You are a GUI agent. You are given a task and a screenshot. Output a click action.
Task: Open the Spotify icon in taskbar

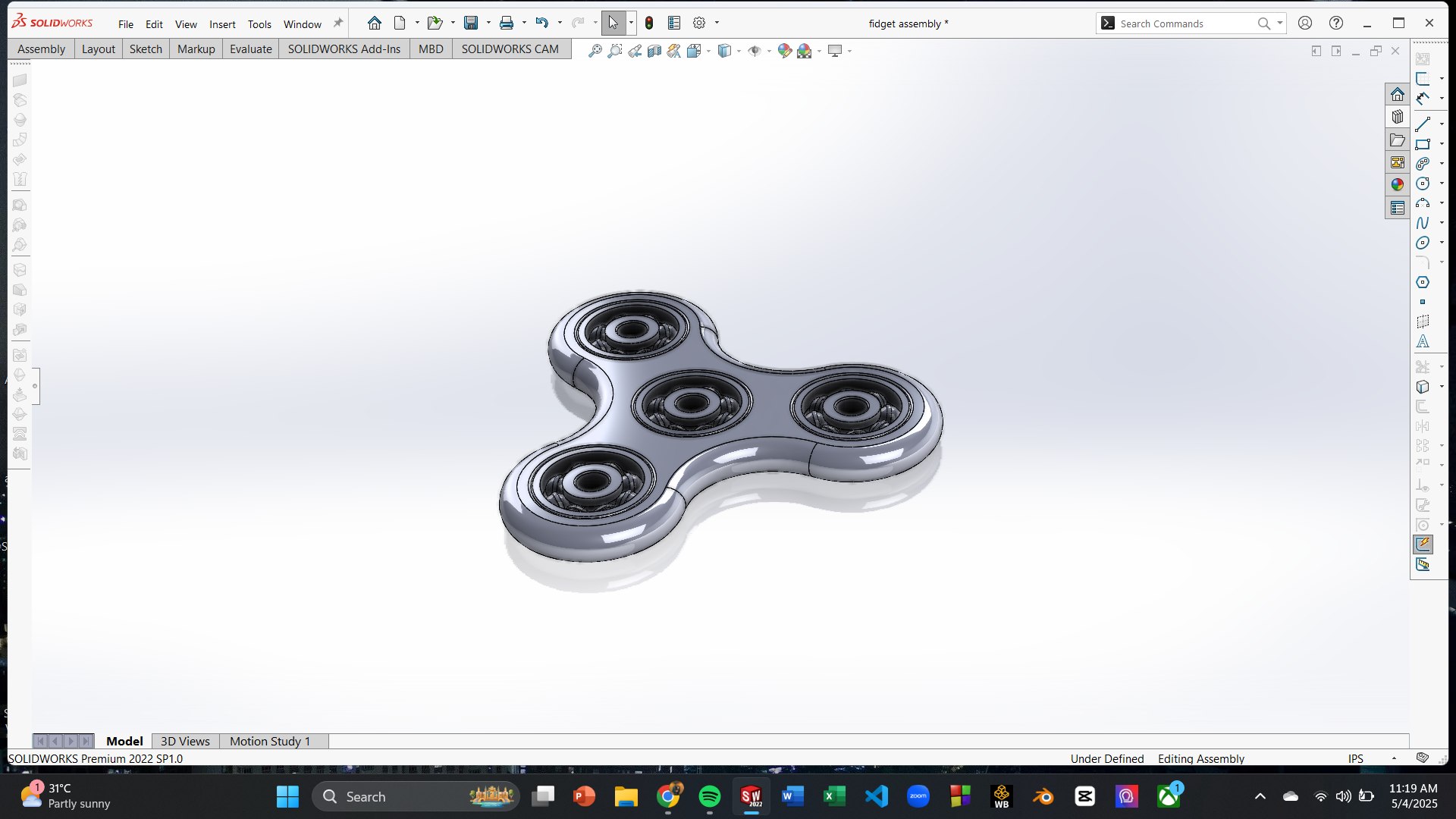[709, 796]
